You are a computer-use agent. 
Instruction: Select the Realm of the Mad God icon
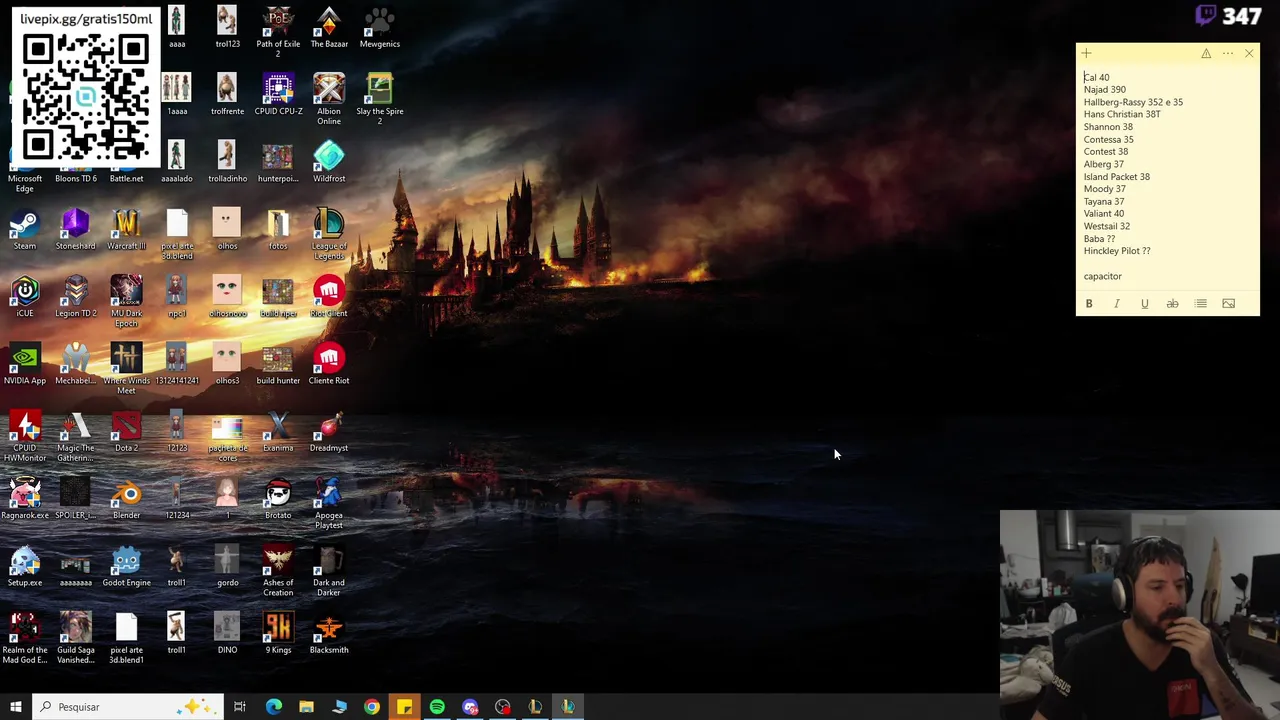click(25, 638)
